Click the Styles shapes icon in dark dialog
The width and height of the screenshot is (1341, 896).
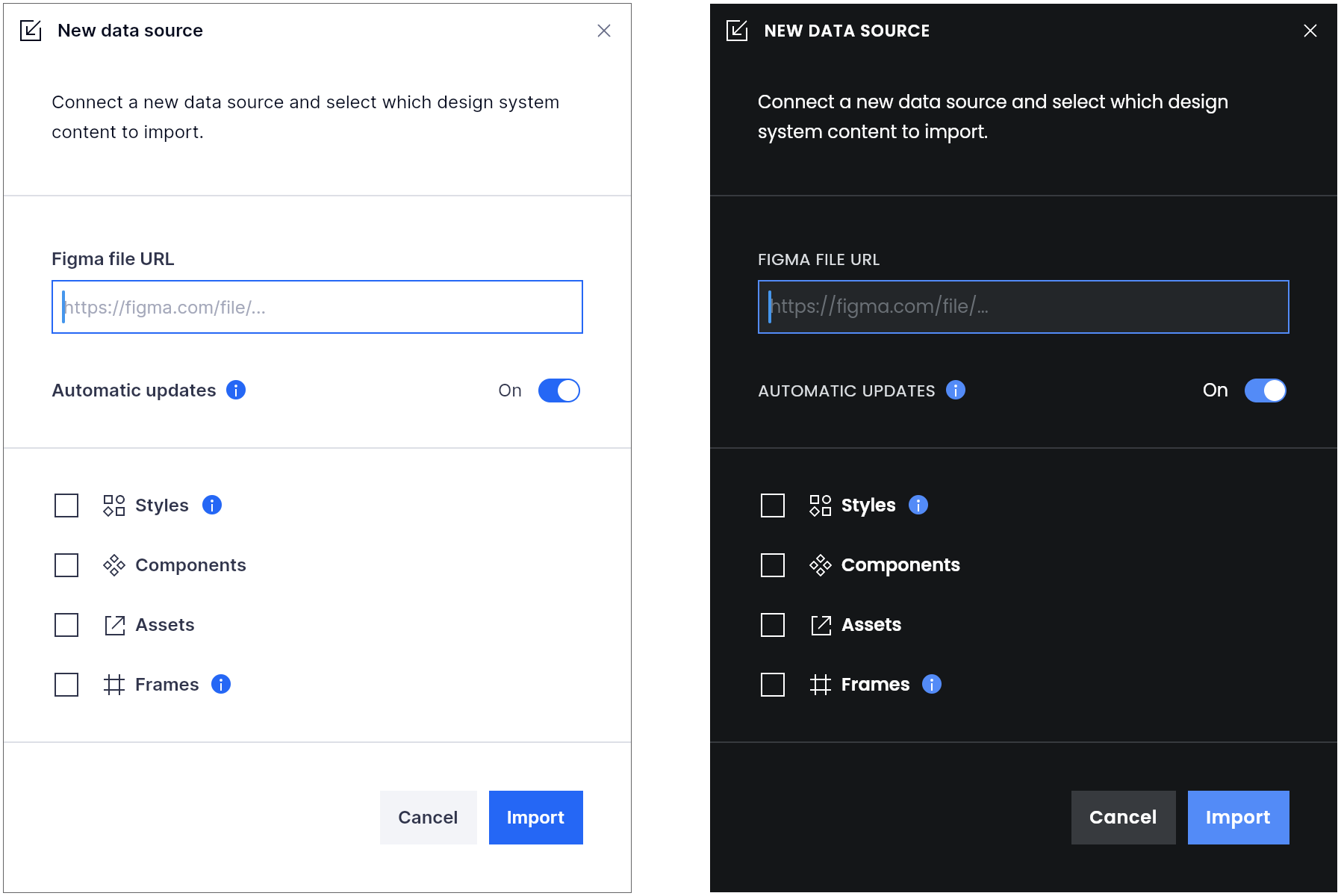click(821, 505)
